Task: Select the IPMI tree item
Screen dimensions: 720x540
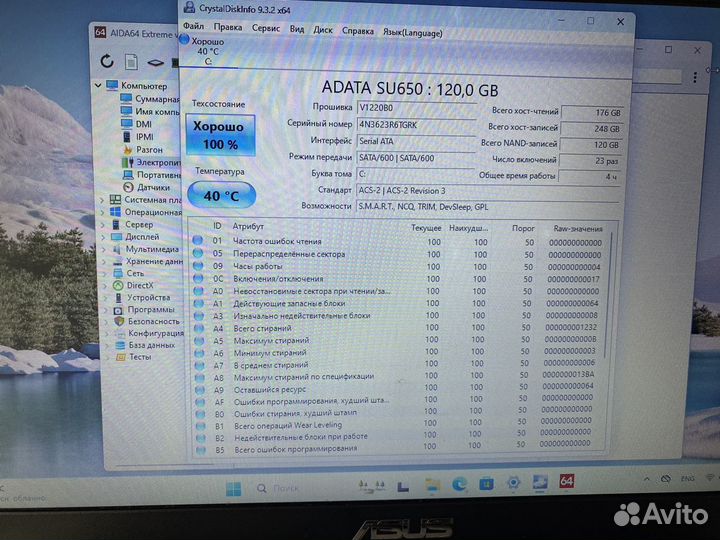Action: click(x=138, y=137)
